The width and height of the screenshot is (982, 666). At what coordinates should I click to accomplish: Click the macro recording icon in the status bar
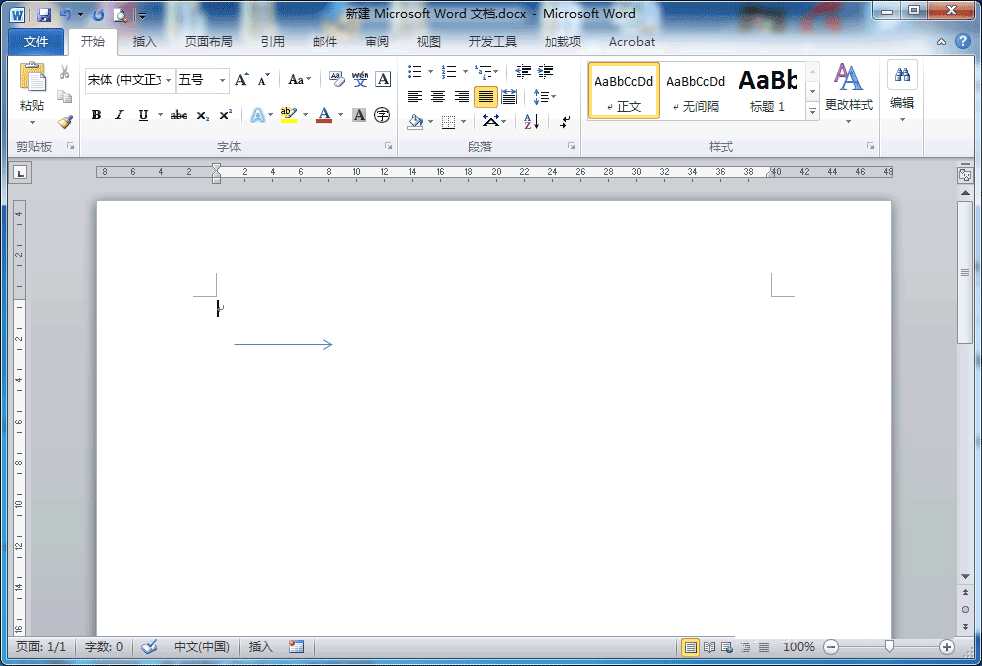[296, 647]
